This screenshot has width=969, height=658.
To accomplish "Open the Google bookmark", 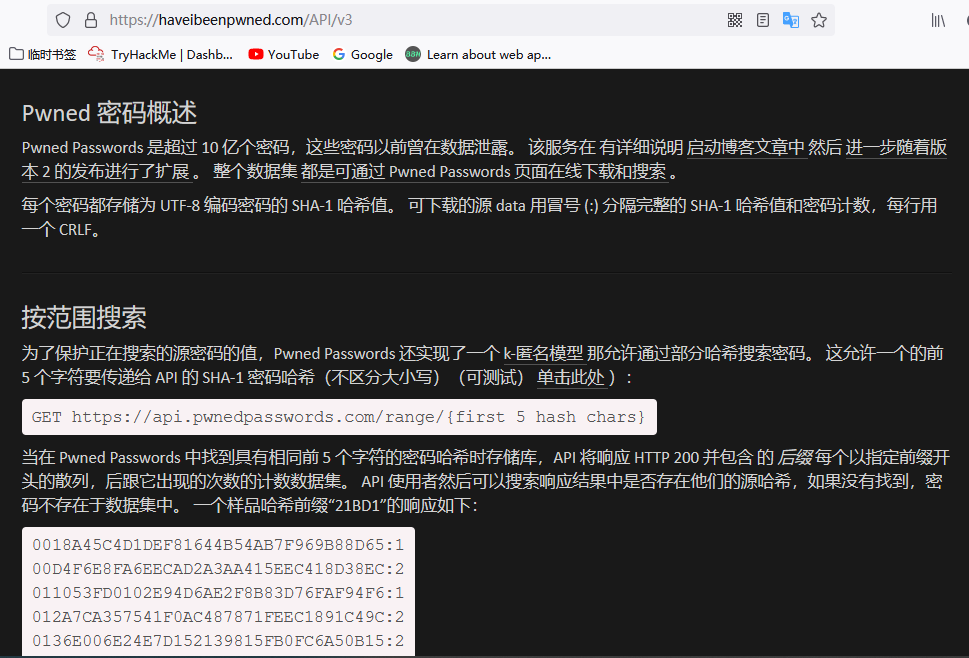I will point(363,54).
